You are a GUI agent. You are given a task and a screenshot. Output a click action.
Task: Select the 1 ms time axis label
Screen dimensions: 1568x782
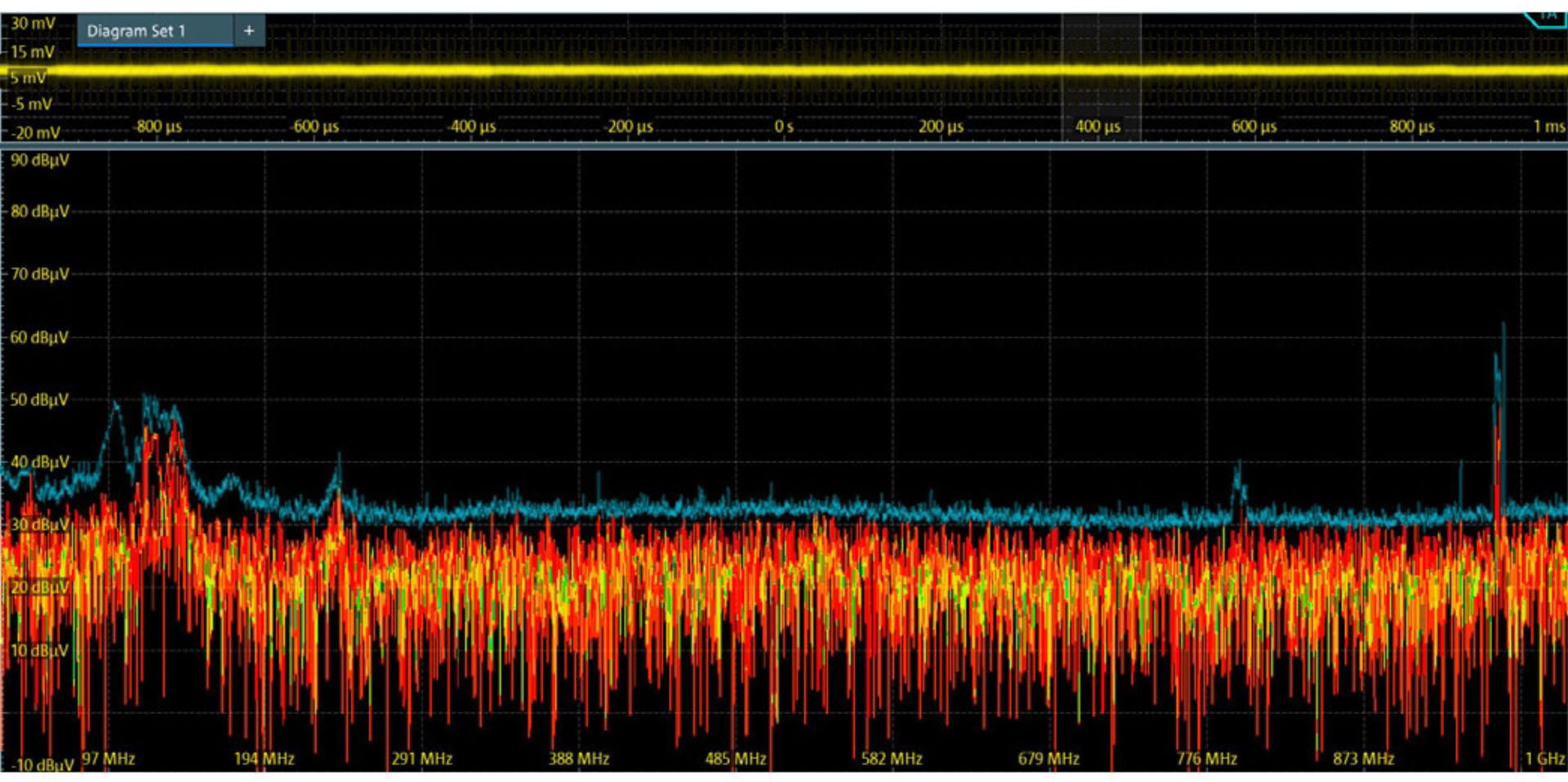click(1548, 127)
